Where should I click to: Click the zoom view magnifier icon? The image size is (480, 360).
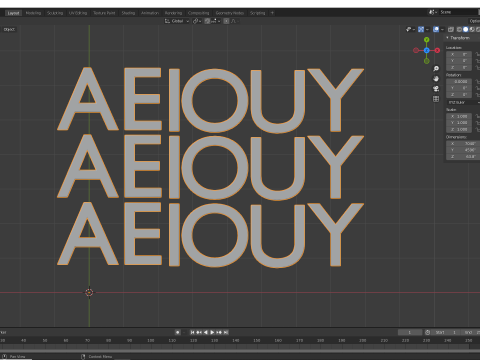pos(436,69)
